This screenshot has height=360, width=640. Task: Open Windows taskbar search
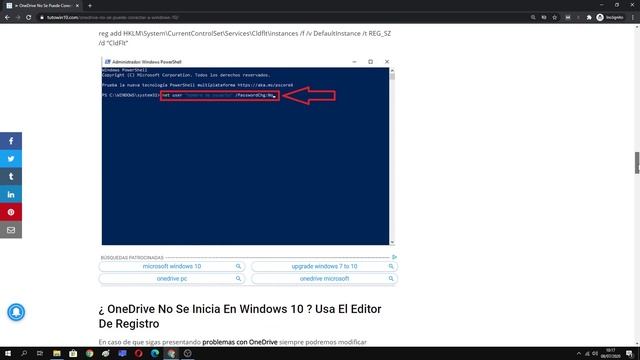coord(24,353)
